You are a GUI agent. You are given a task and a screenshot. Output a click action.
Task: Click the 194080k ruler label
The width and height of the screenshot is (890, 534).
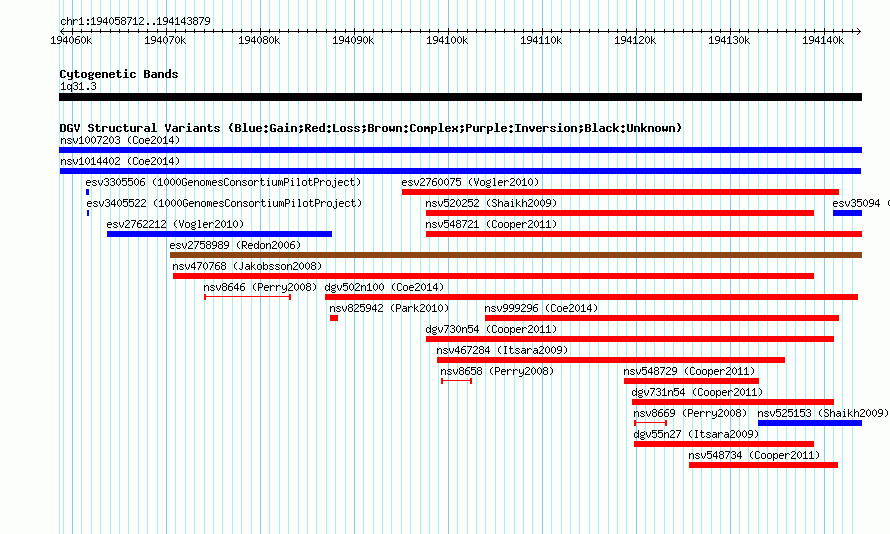(259, 40)
